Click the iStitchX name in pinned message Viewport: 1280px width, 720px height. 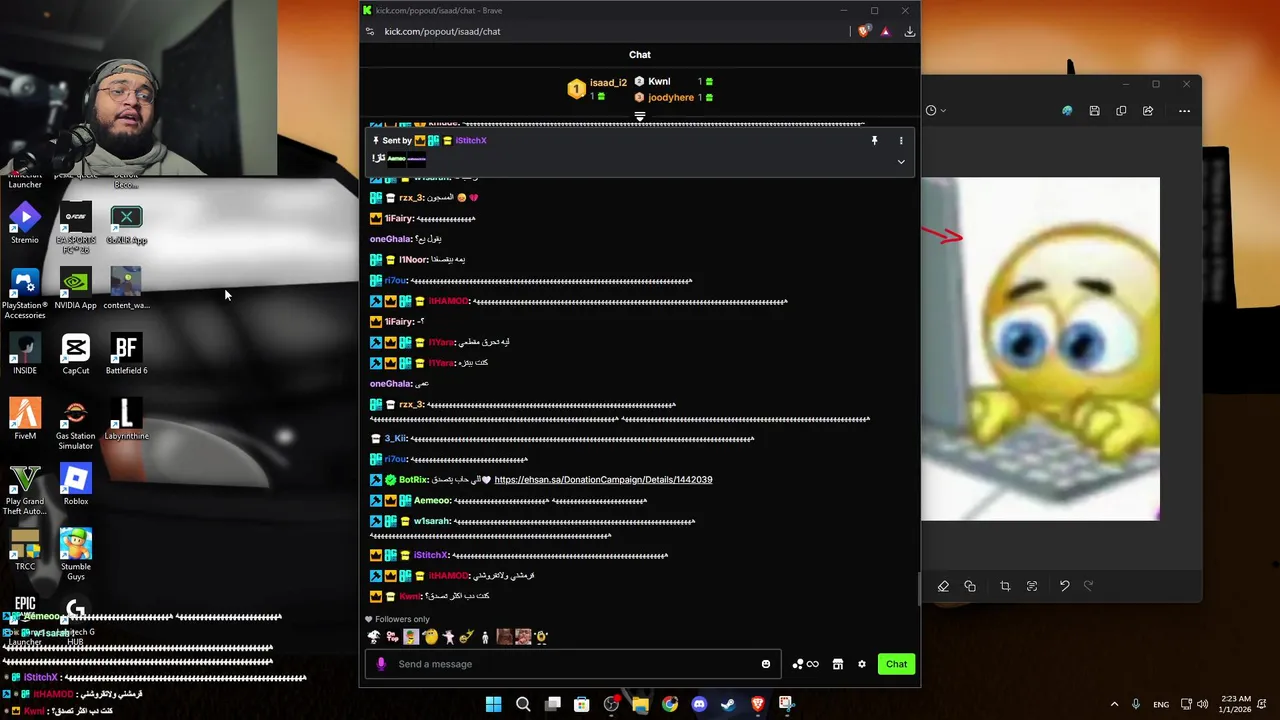pyautogui.click(x=471, y=141)
